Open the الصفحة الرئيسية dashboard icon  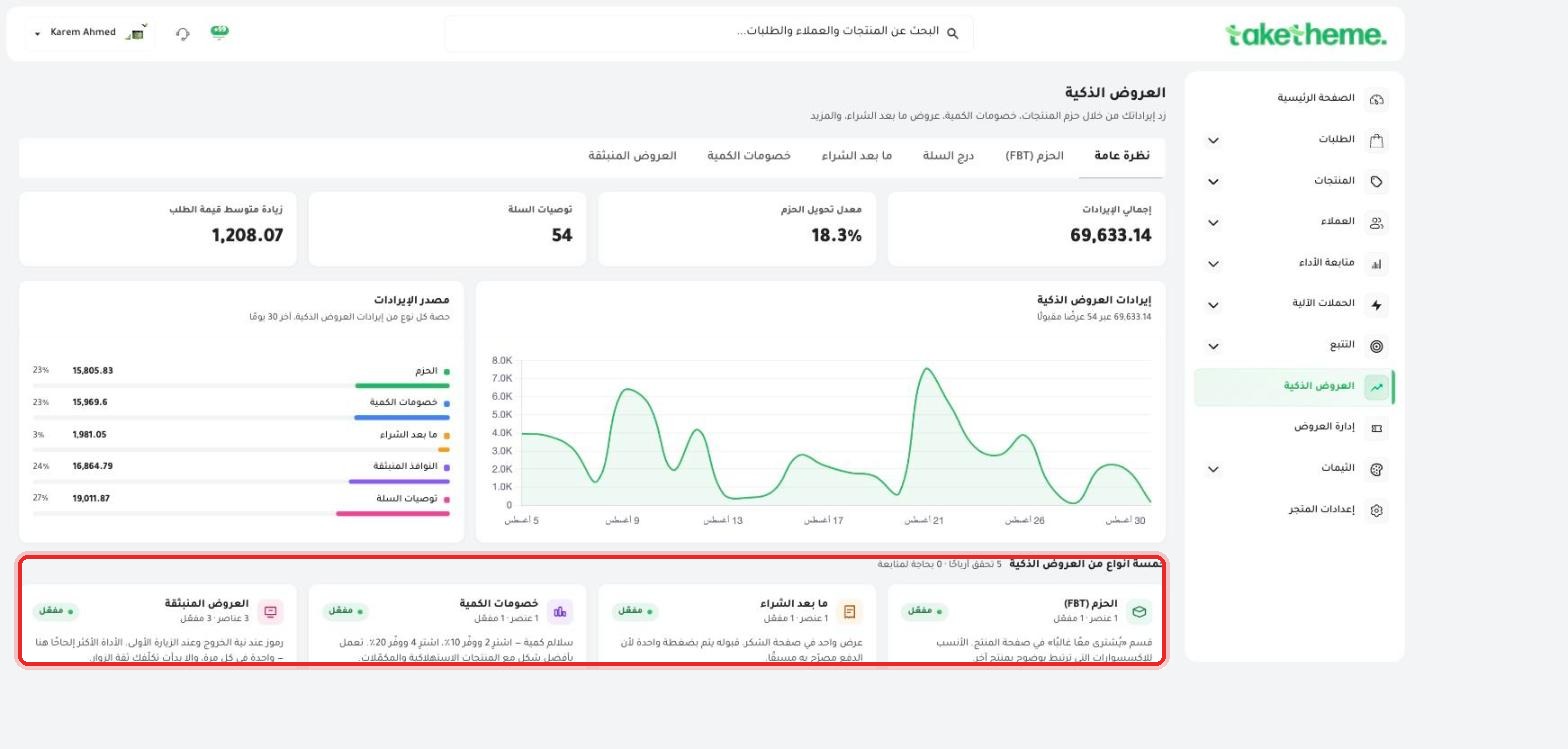click(x=1376, y=99)
